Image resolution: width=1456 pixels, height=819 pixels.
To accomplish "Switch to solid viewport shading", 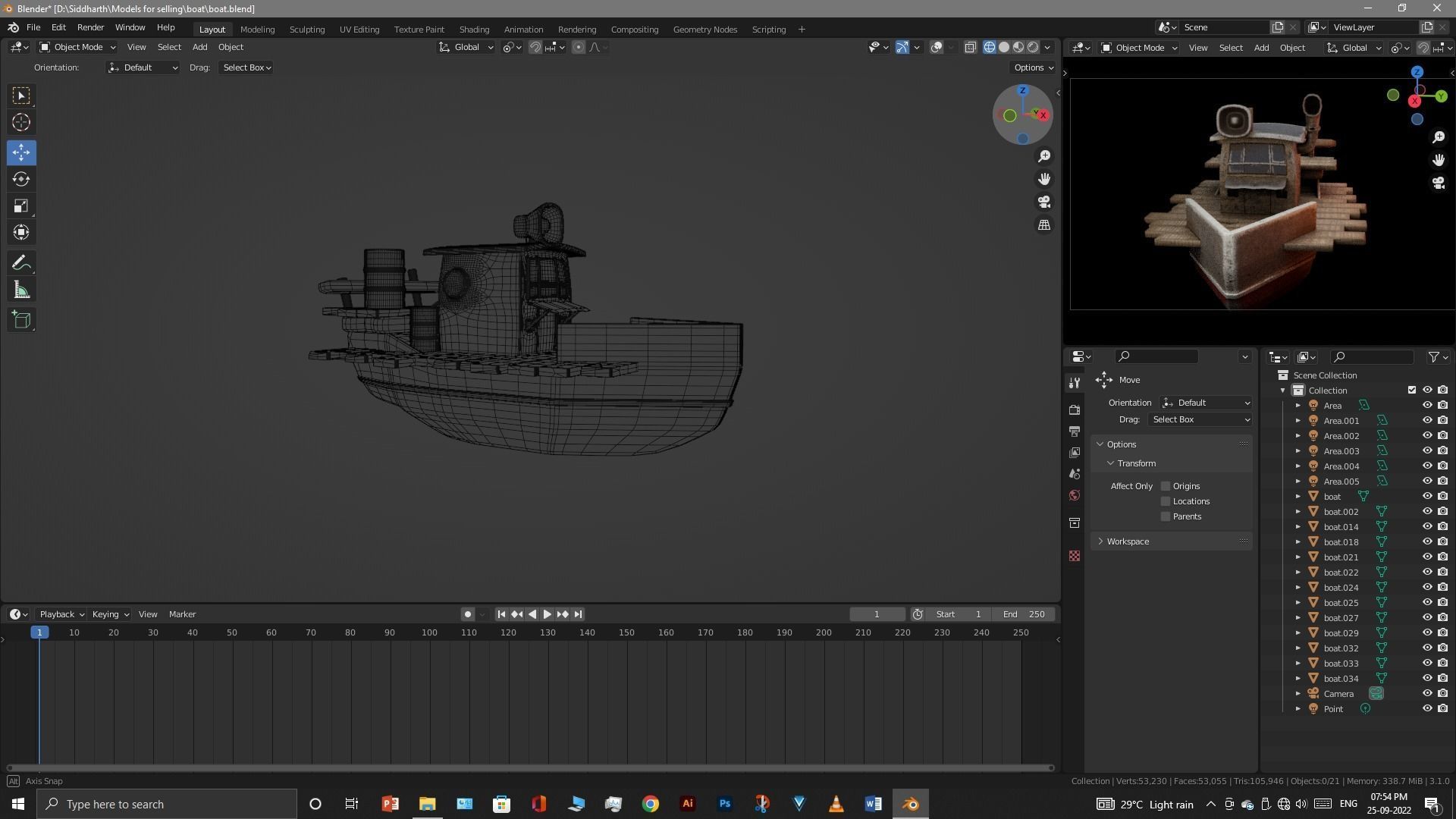I will coord(1004,47).
